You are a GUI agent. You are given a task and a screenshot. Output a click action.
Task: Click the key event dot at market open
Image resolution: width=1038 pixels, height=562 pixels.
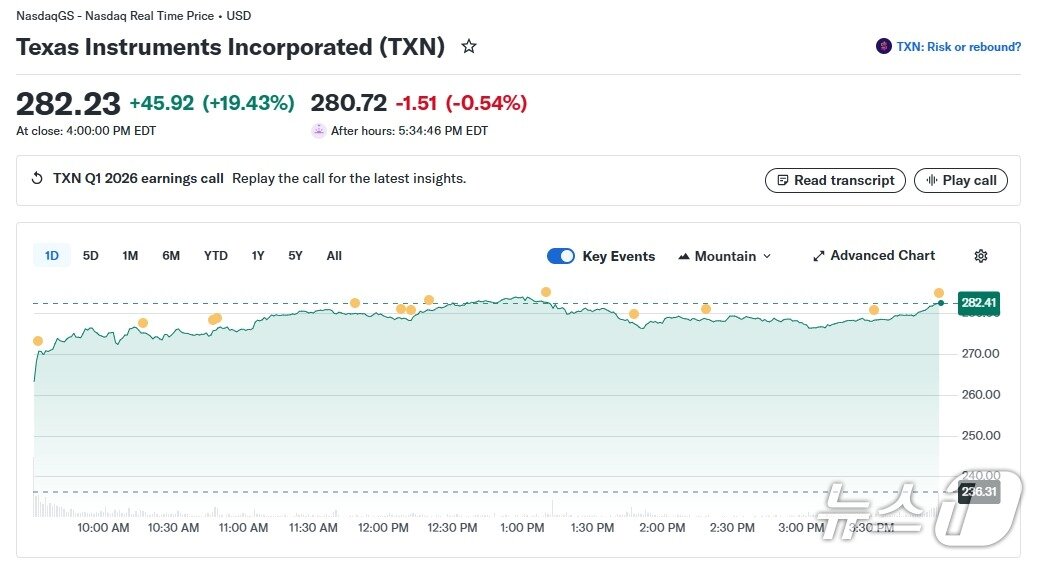38,341
